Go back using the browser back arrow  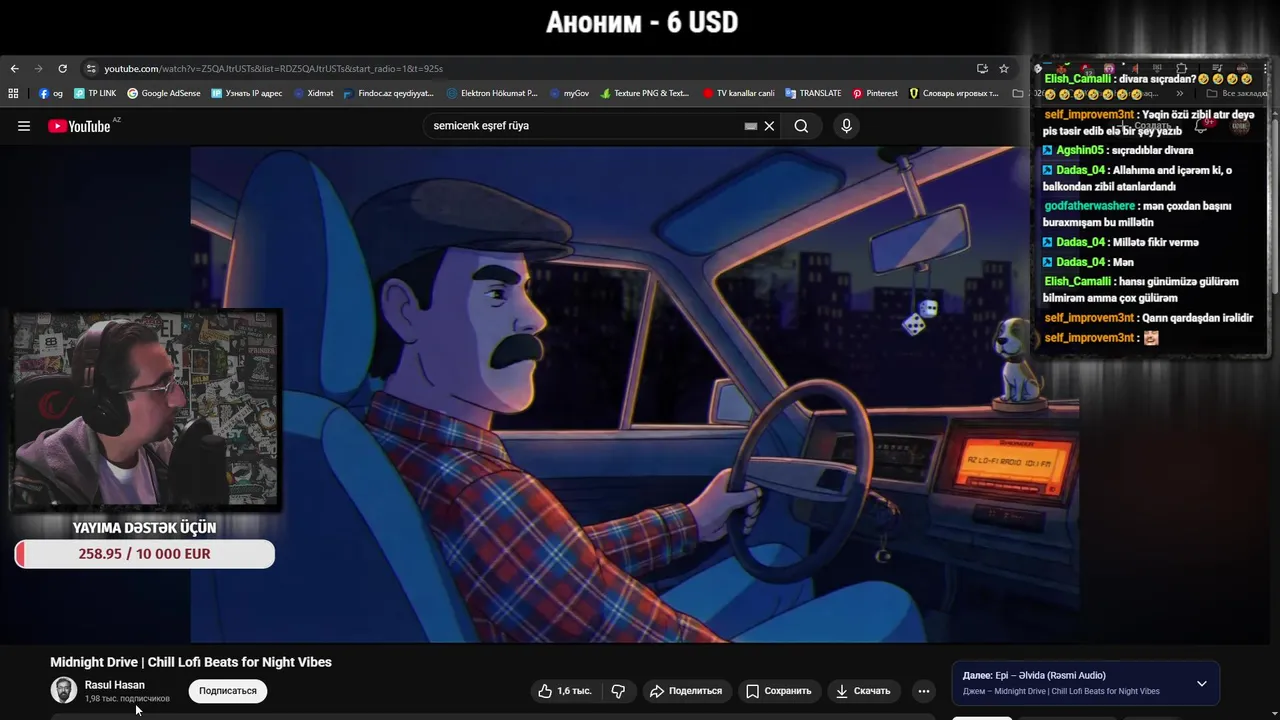(14, 69)
